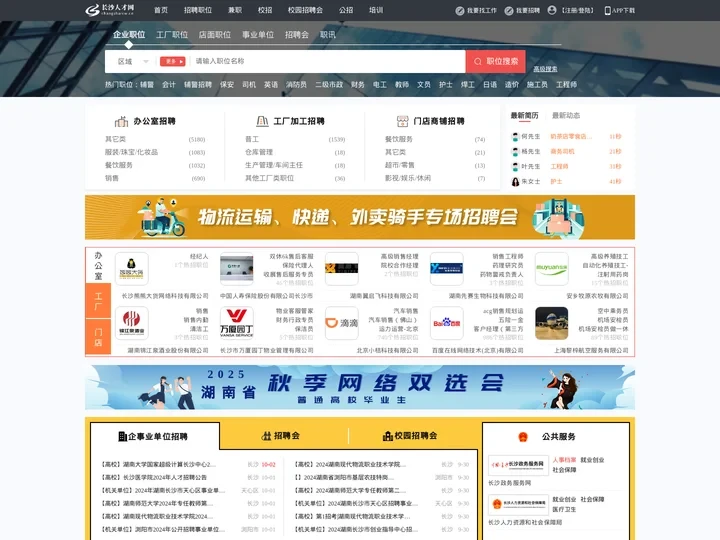The image size is (720, 540).
Task: Click hot keyword 二级市政
Action: (329, 84)
